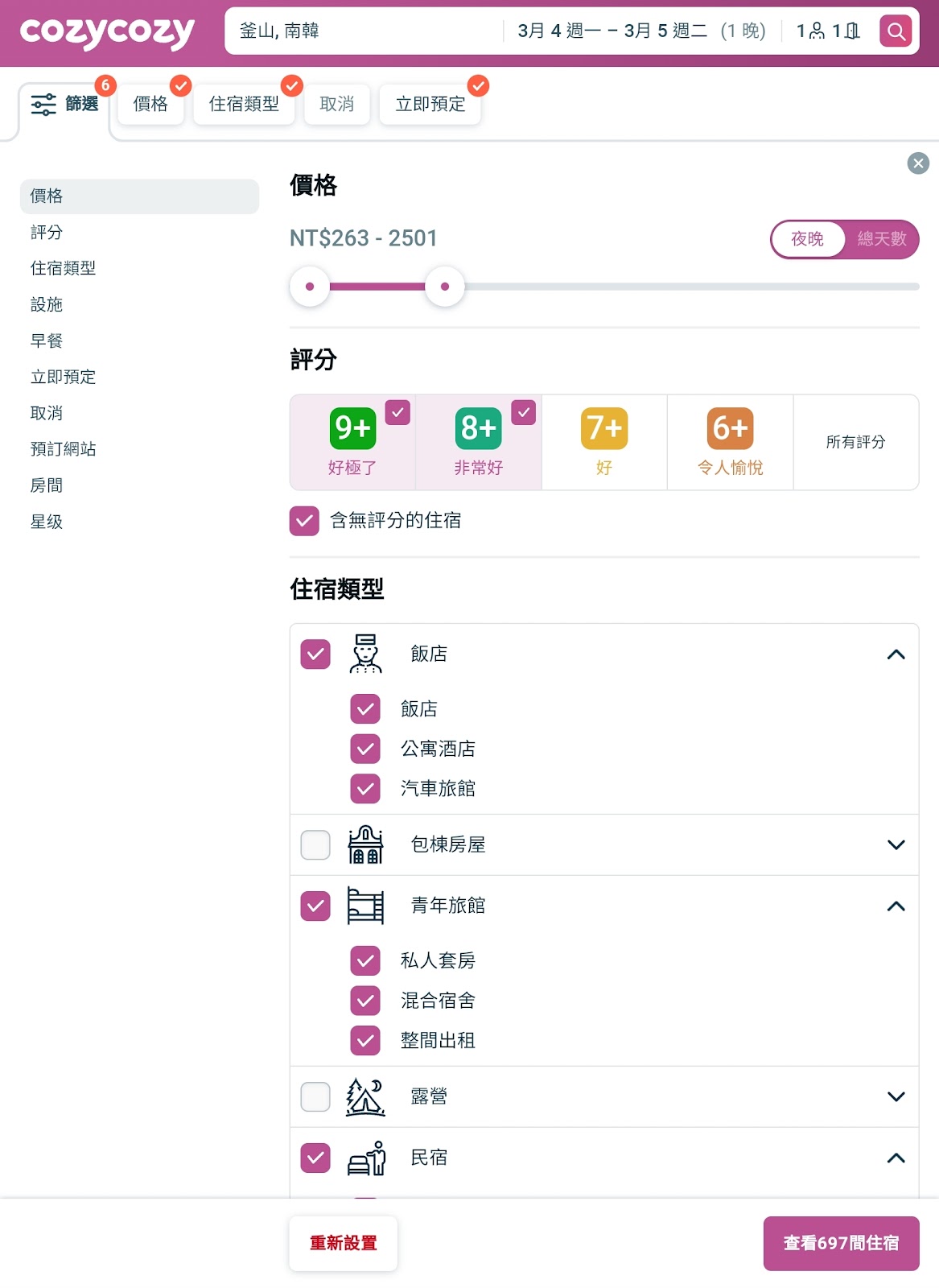Check the 露營 checkbox
Image resolution: width=939 pixels, height=1288 pixels.
(x=315, y=1096)
